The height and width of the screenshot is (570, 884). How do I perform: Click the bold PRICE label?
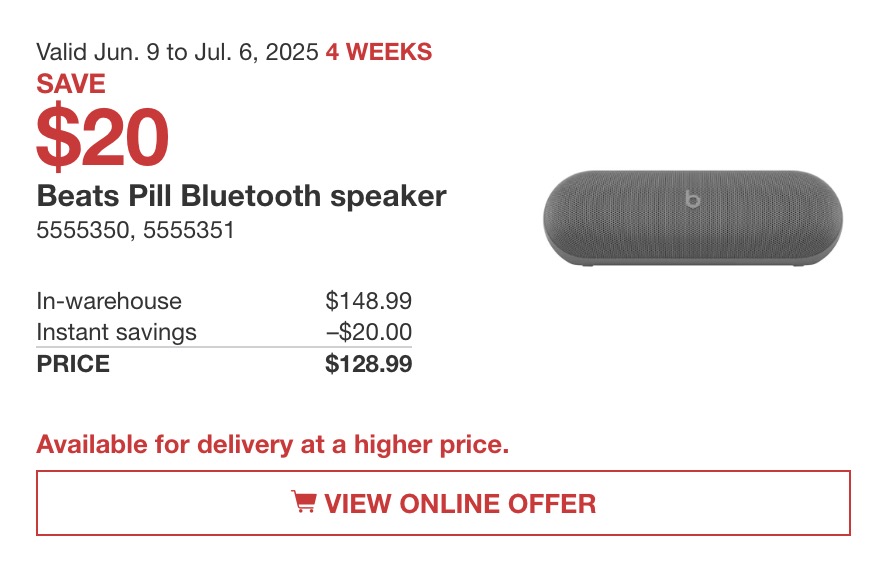click(73, 364)
